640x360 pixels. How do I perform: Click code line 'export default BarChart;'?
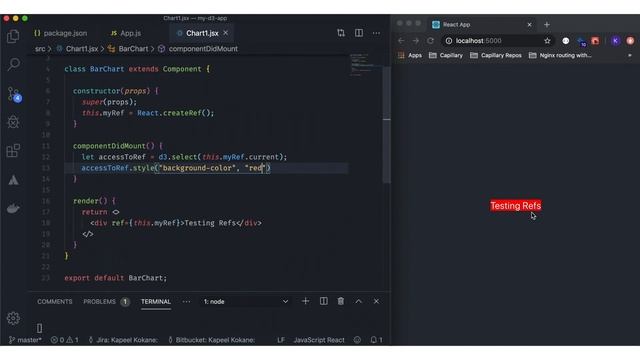(x=116, y=278)
